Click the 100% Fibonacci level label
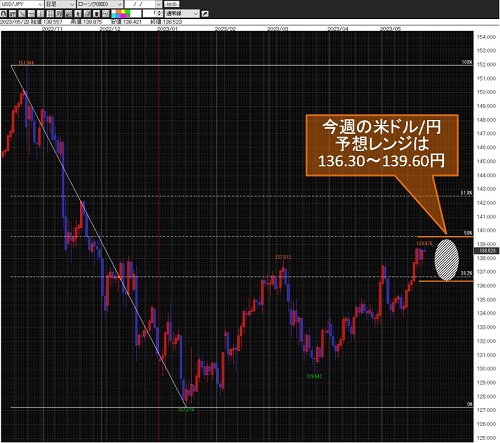Screen dimensions: 500x443 pos(467,62)
